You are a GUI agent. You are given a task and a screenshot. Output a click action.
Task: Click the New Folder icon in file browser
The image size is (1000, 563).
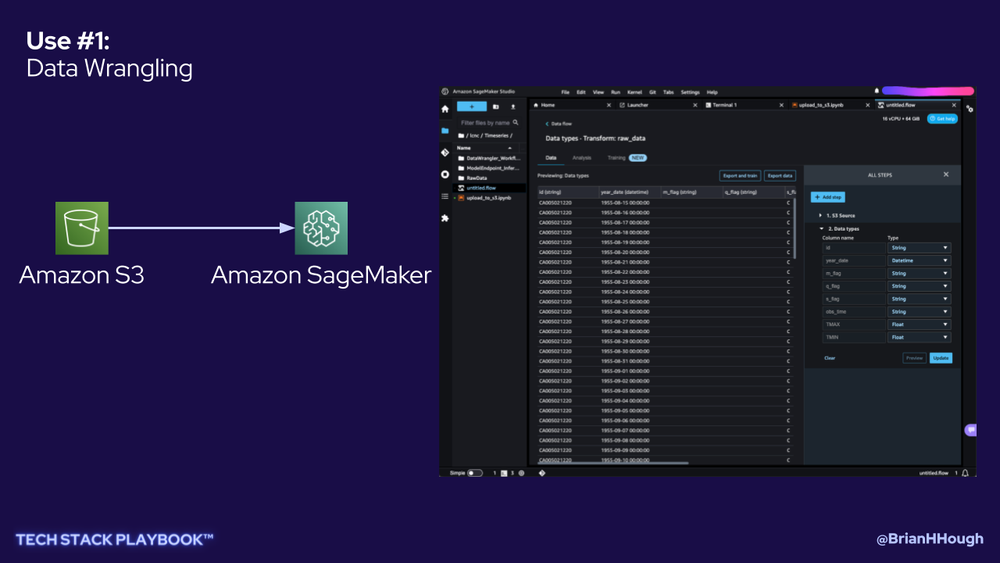coord(496,106)
